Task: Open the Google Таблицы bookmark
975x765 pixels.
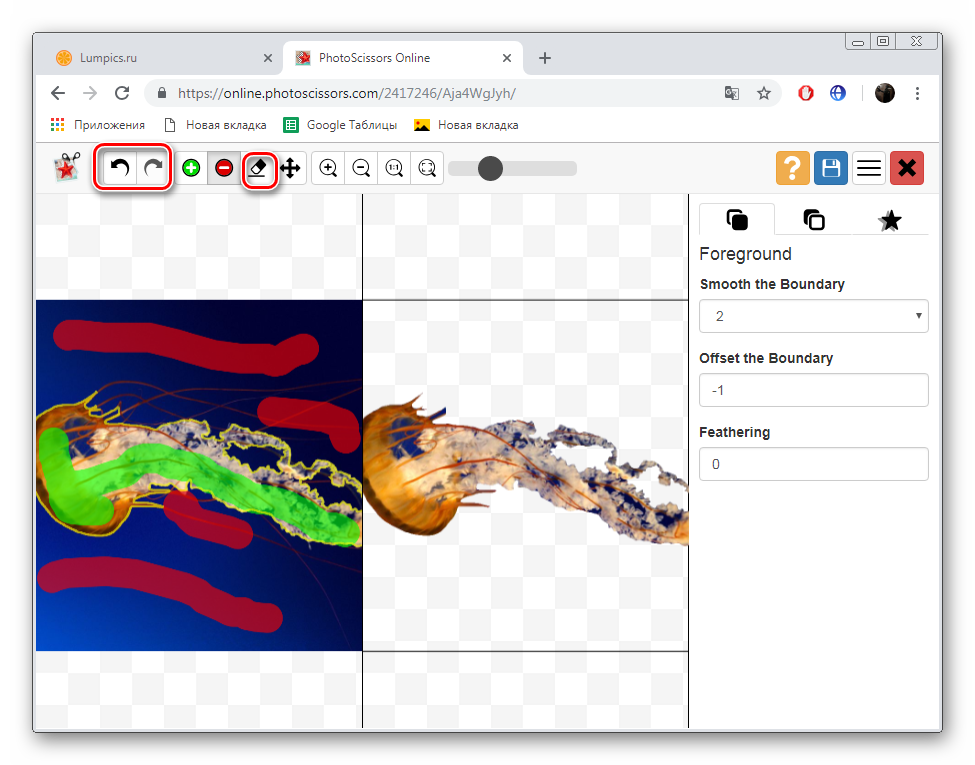Action: point(340,125)
